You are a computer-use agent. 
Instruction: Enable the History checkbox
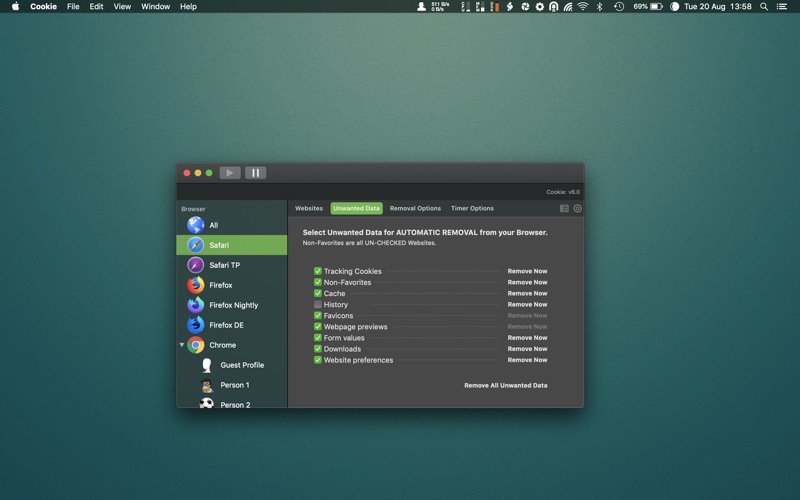click(x=318, y=304)
